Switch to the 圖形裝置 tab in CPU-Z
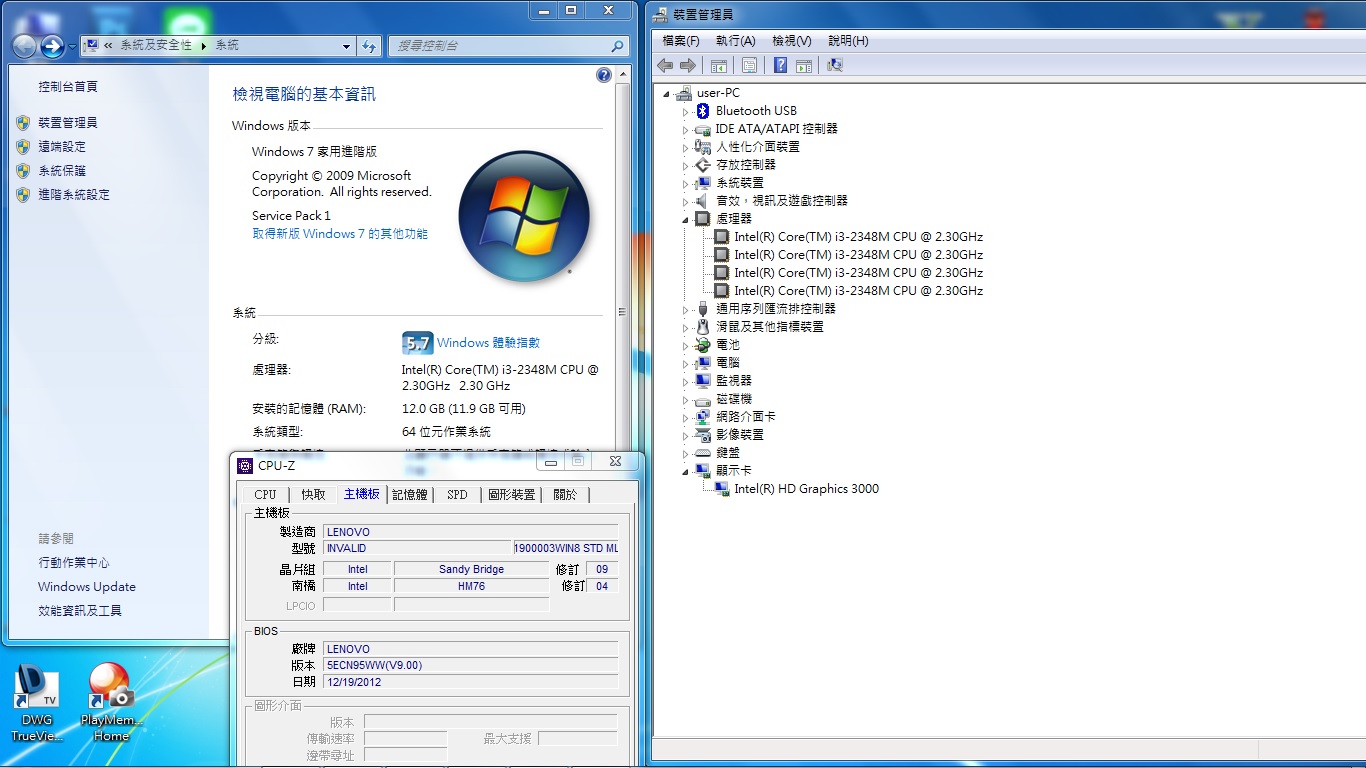Viewport: 1366px width, 768px height. coord(512,495)
